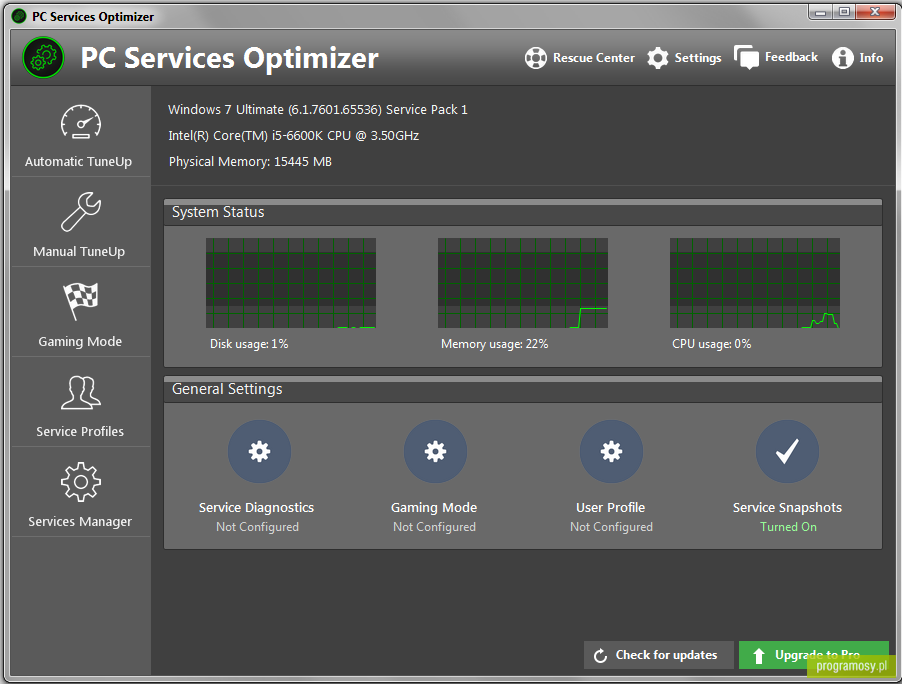Click the Info circle icon
Image resolution: width=902 pixels, height=684 pixels.
tap(843, 58)
